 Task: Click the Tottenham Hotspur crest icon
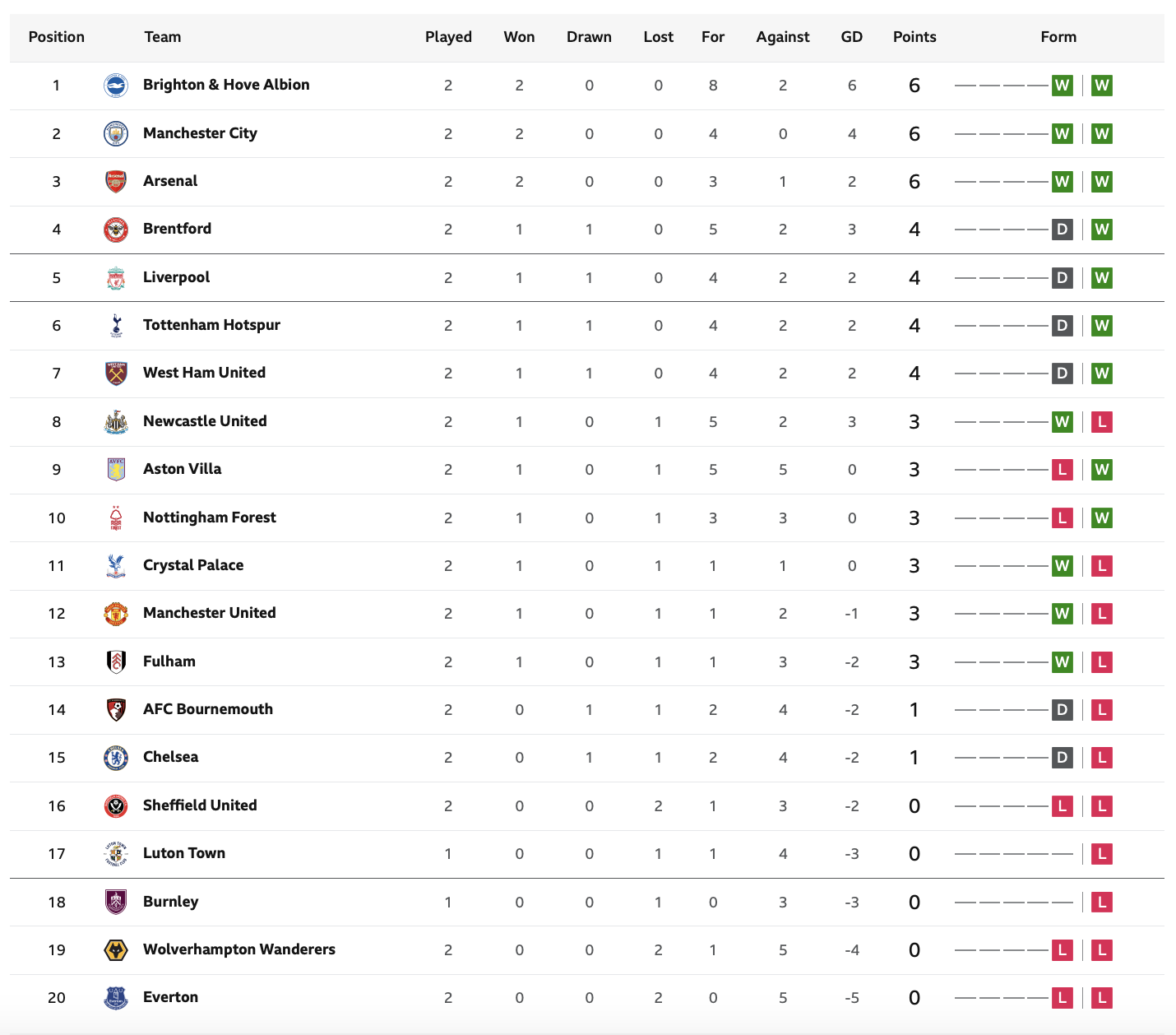[x=116, y=326]
